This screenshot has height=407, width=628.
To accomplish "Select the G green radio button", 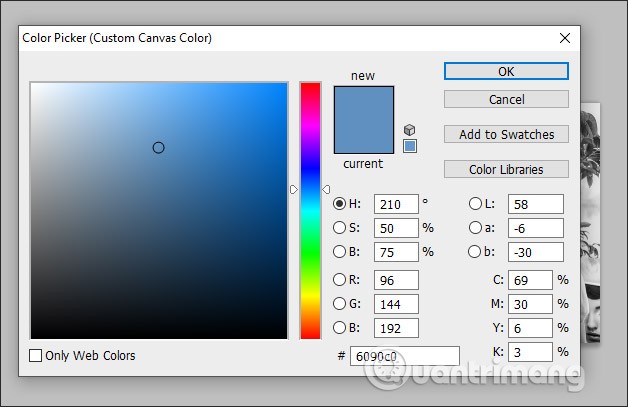I will click(x=340, y=303).
